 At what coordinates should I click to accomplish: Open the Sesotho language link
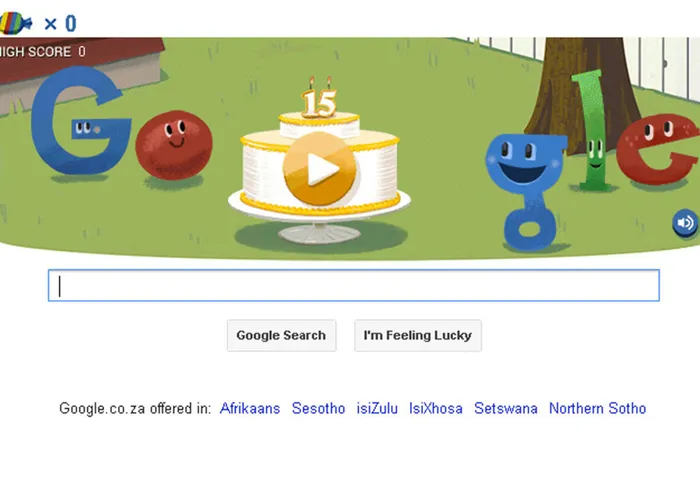coord(318,408)
